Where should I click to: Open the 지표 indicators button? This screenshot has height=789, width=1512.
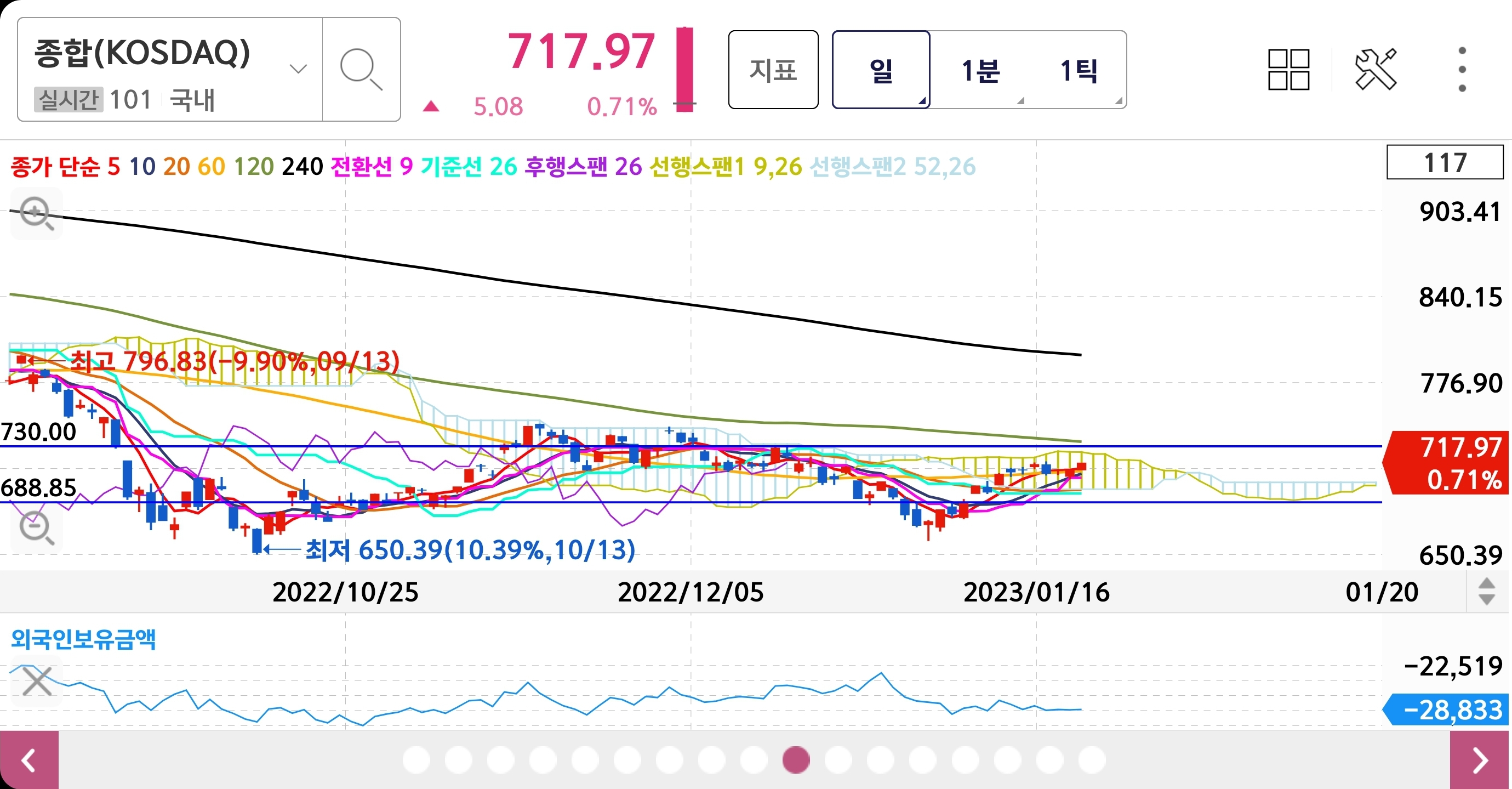click(x=773, y=70)
